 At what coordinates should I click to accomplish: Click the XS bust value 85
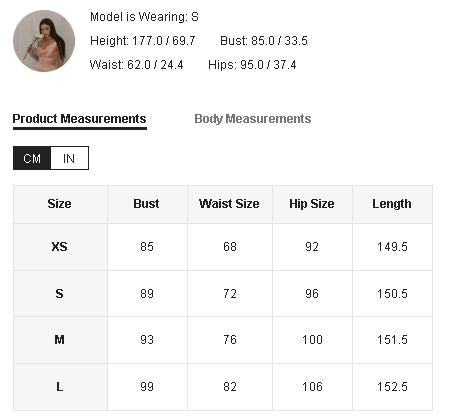click(147, 247)
